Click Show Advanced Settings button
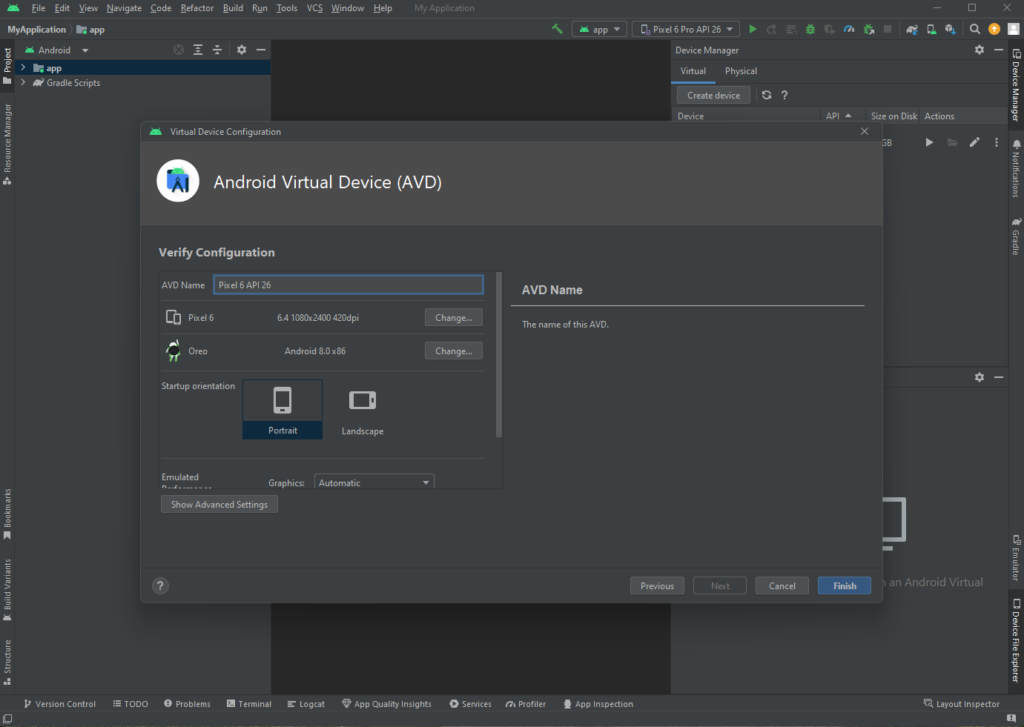1024x727 pixels. (219, 504)
